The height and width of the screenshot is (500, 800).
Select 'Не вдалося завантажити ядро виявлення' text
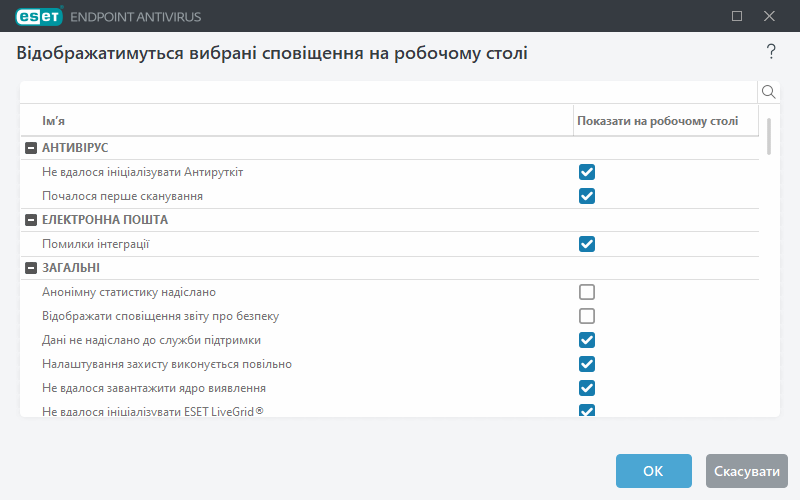tap(154, 388)
